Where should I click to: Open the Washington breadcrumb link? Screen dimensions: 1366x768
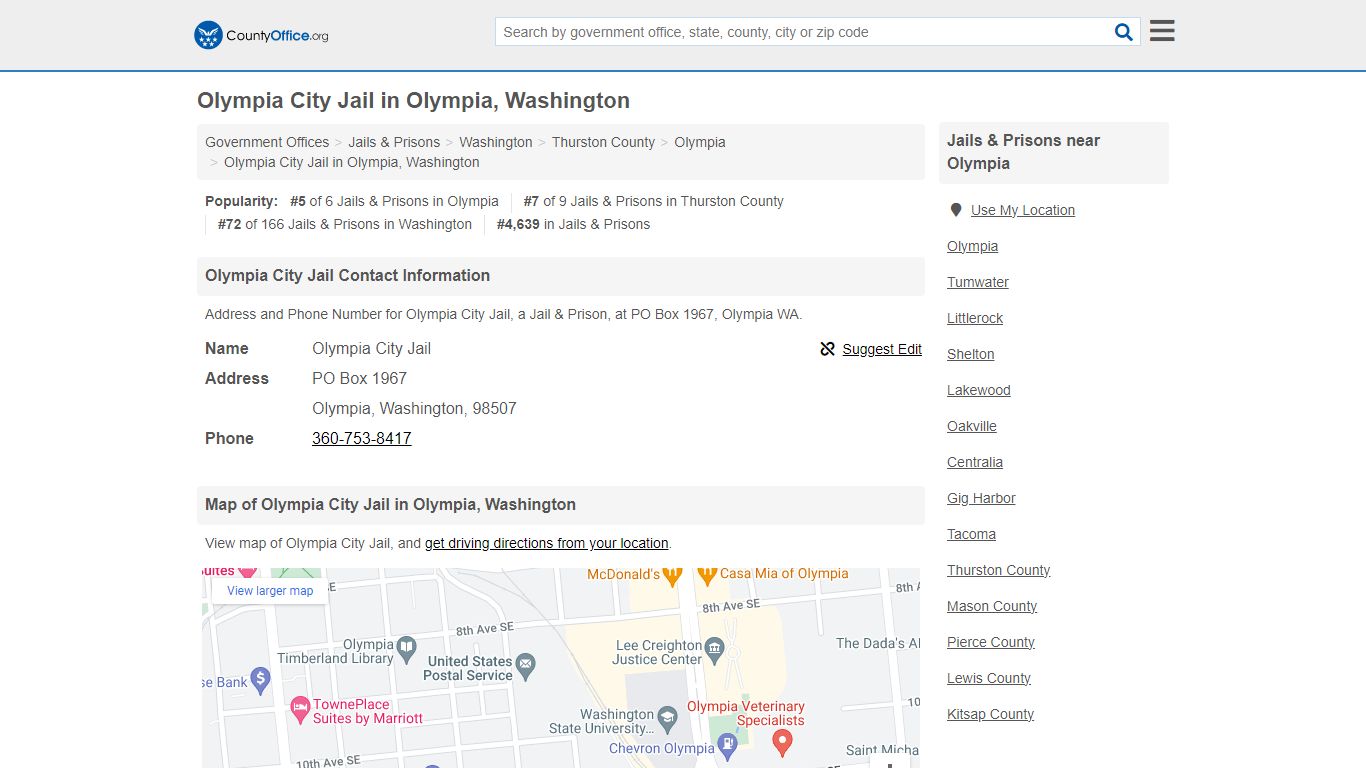point(496,142)
